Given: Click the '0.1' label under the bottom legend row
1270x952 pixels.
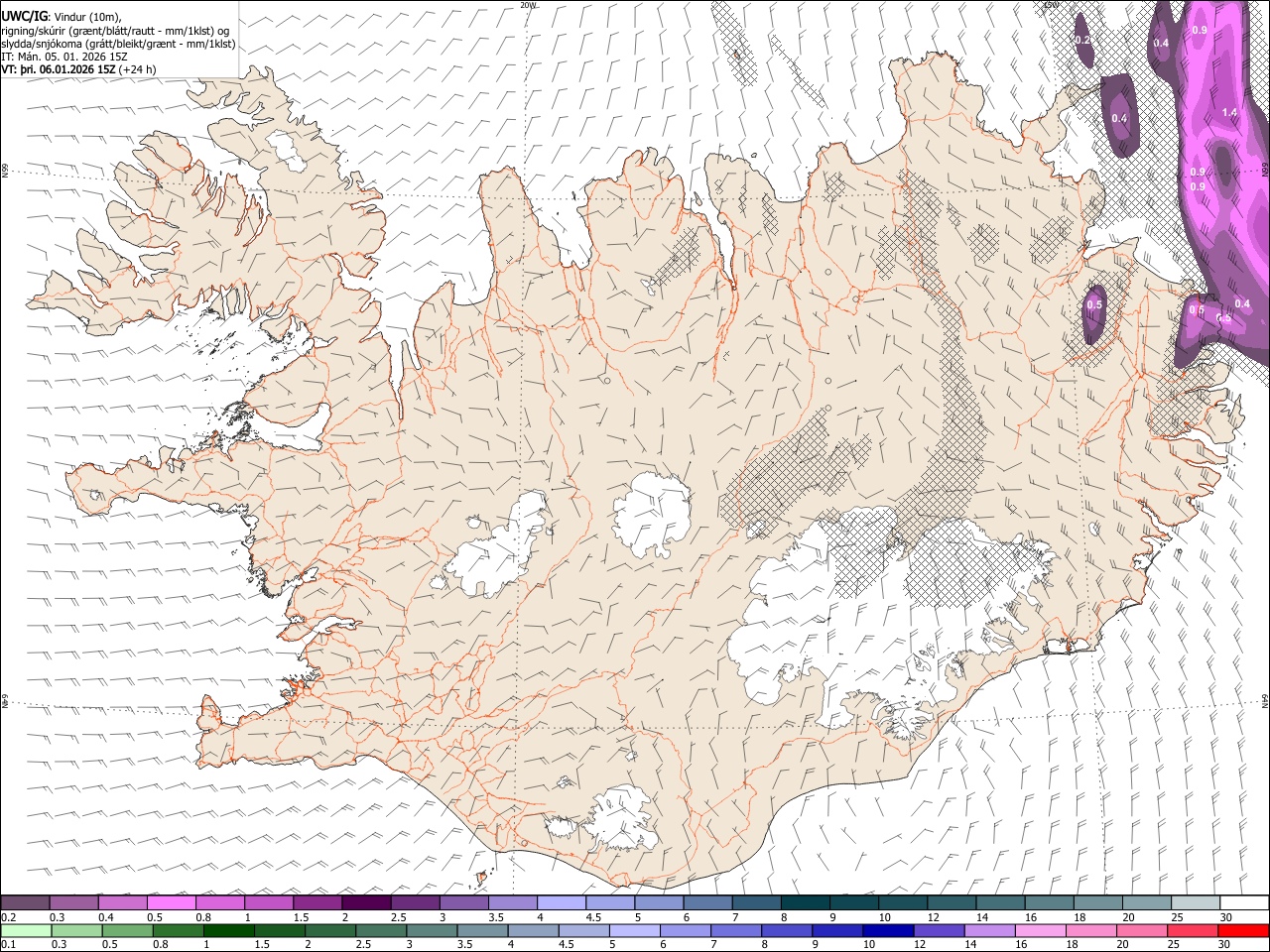Looking at the screenshot, I should [x=8, y=945].
